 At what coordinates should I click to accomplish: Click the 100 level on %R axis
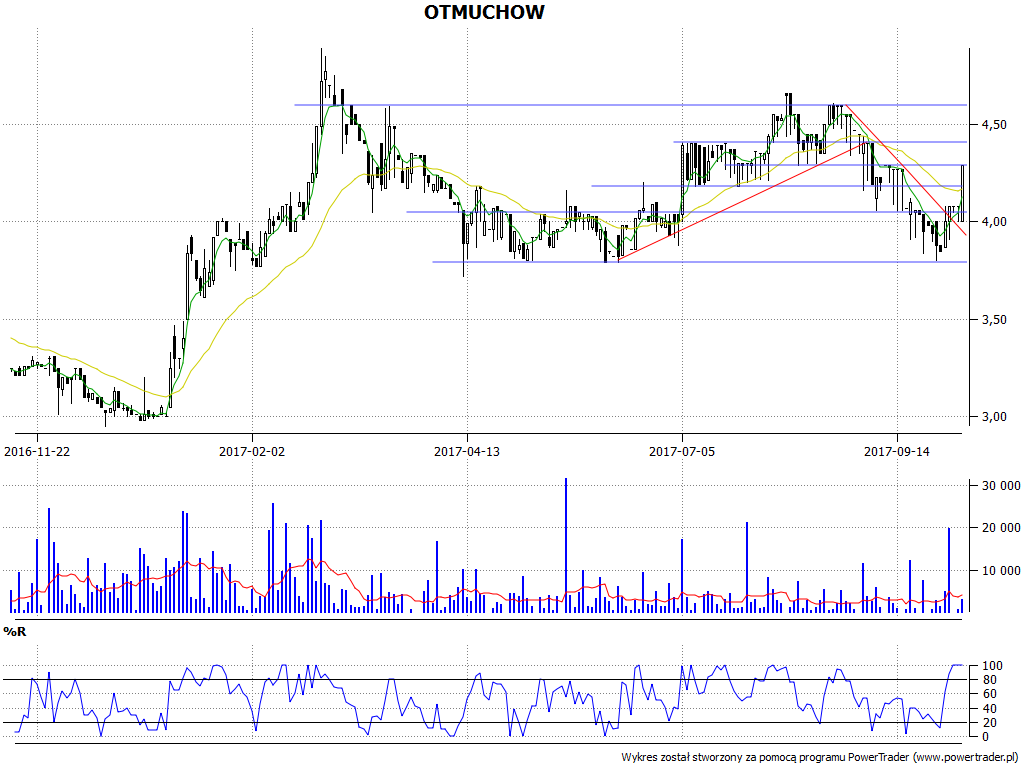point(991,666)
